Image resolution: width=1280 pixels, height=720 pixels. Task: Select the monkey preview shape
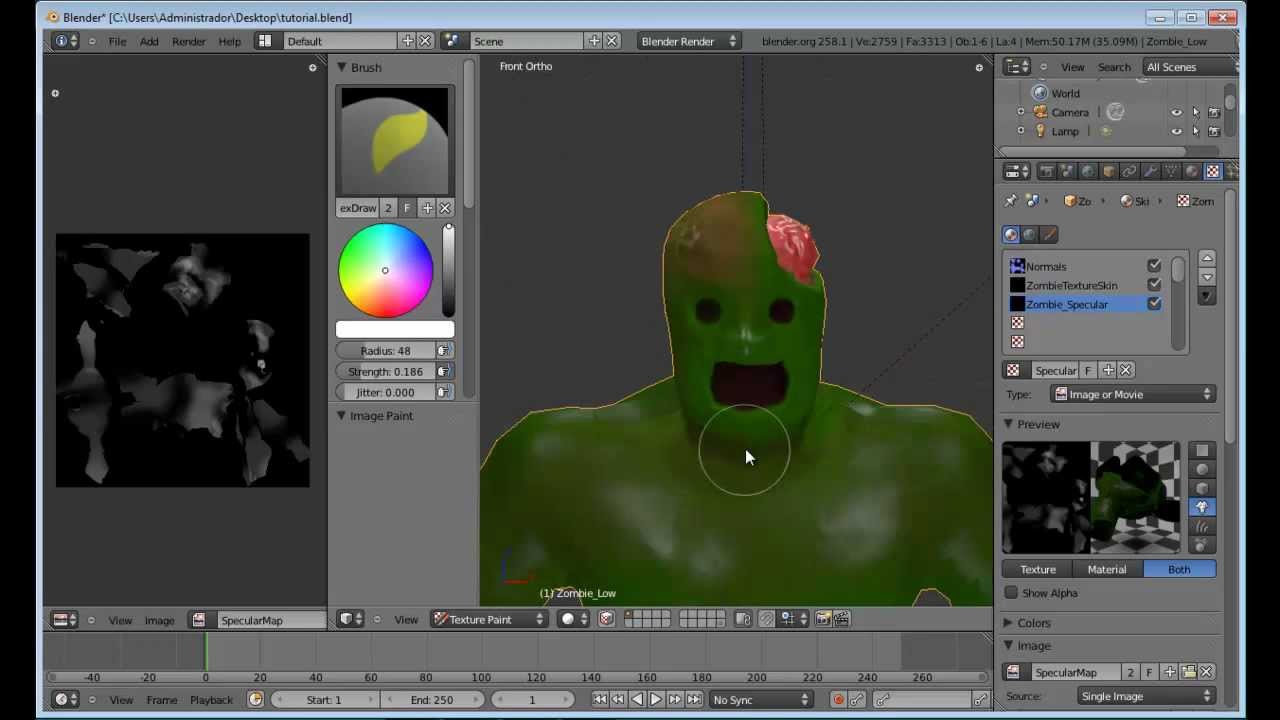coord(1202,507)
